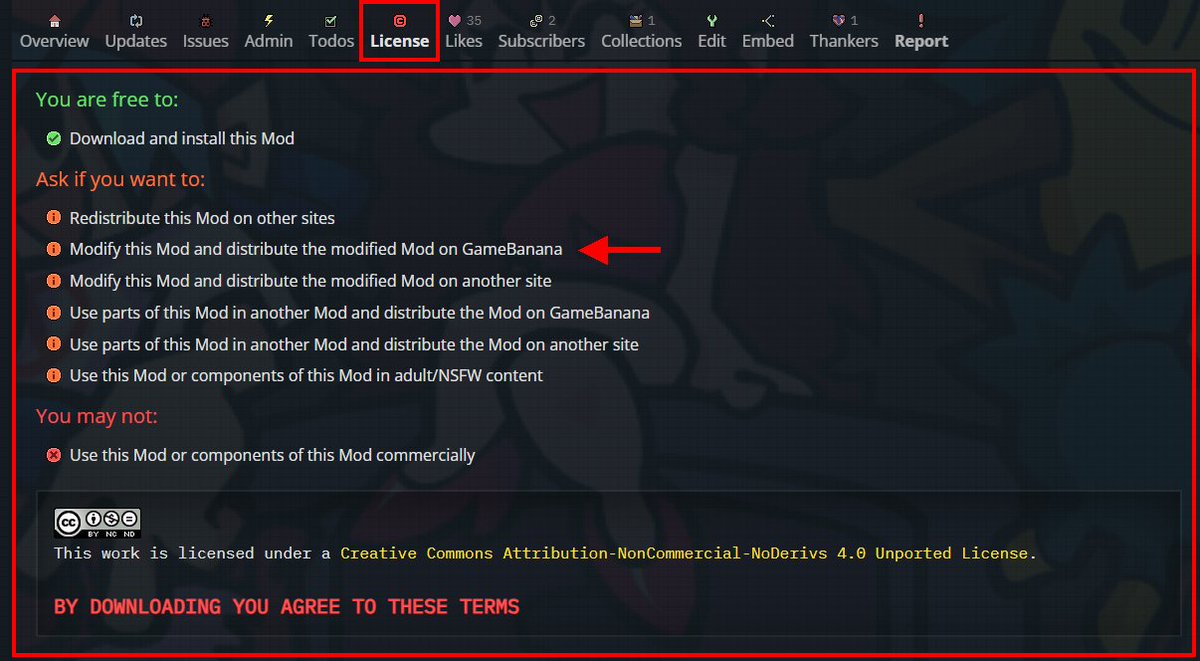This screenshot has width=1200, height=661.
Task: Click 'BY DOWNLOADING YOU AGREE TO THESE TERMS' text
Action: tap(287, 607)
